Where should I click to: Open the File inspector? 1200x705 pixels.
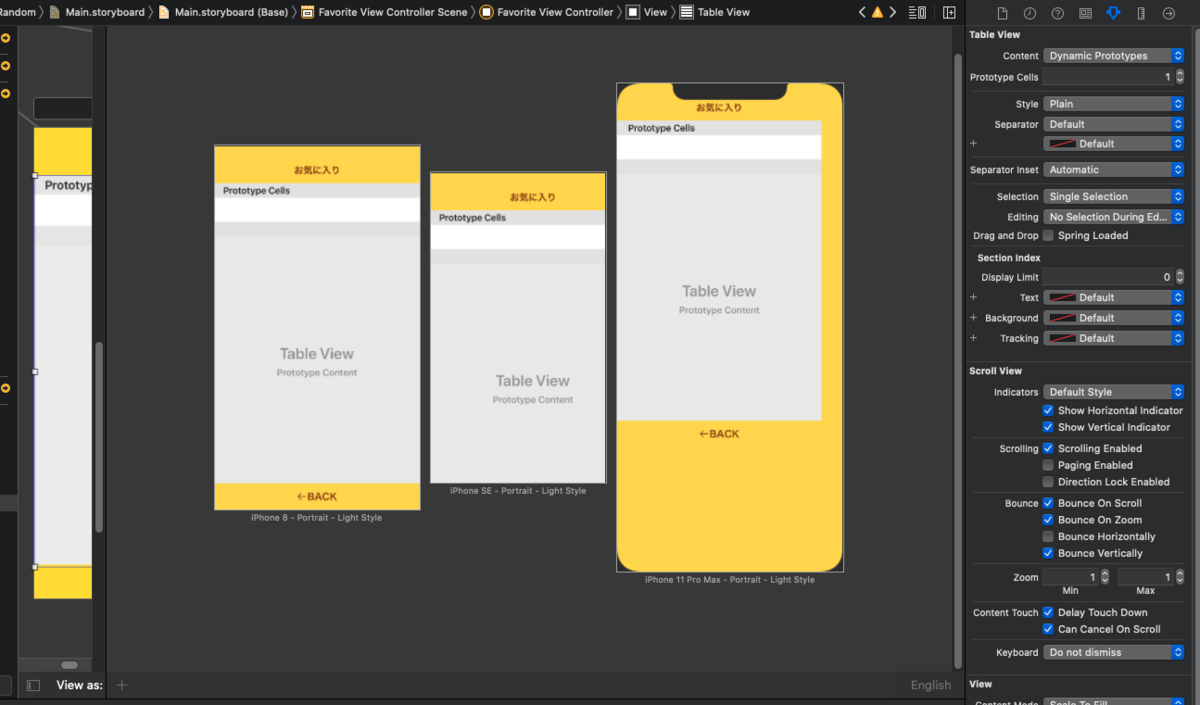(x=1002, y=13)
